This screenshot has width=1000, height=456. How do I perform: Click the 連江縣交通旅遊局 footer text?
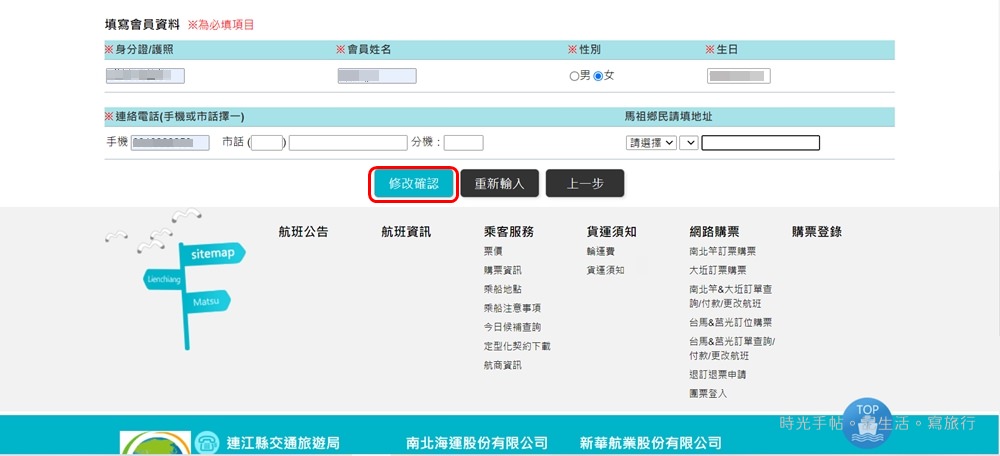[283, 443]
